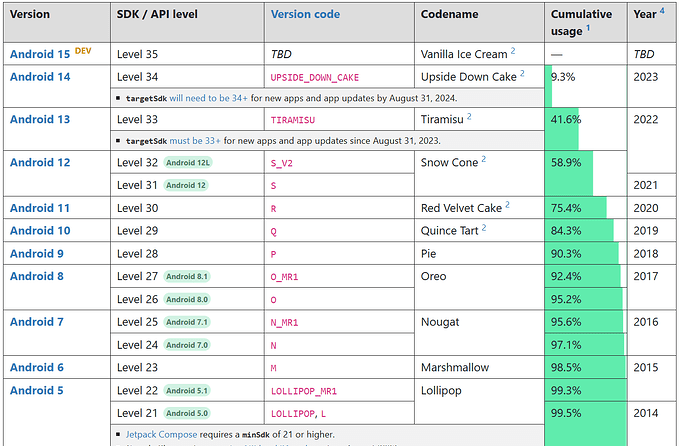This screenshot has width=690, height=446.
Task: Go to the Android 6 version page
Action: coord(36,367)
